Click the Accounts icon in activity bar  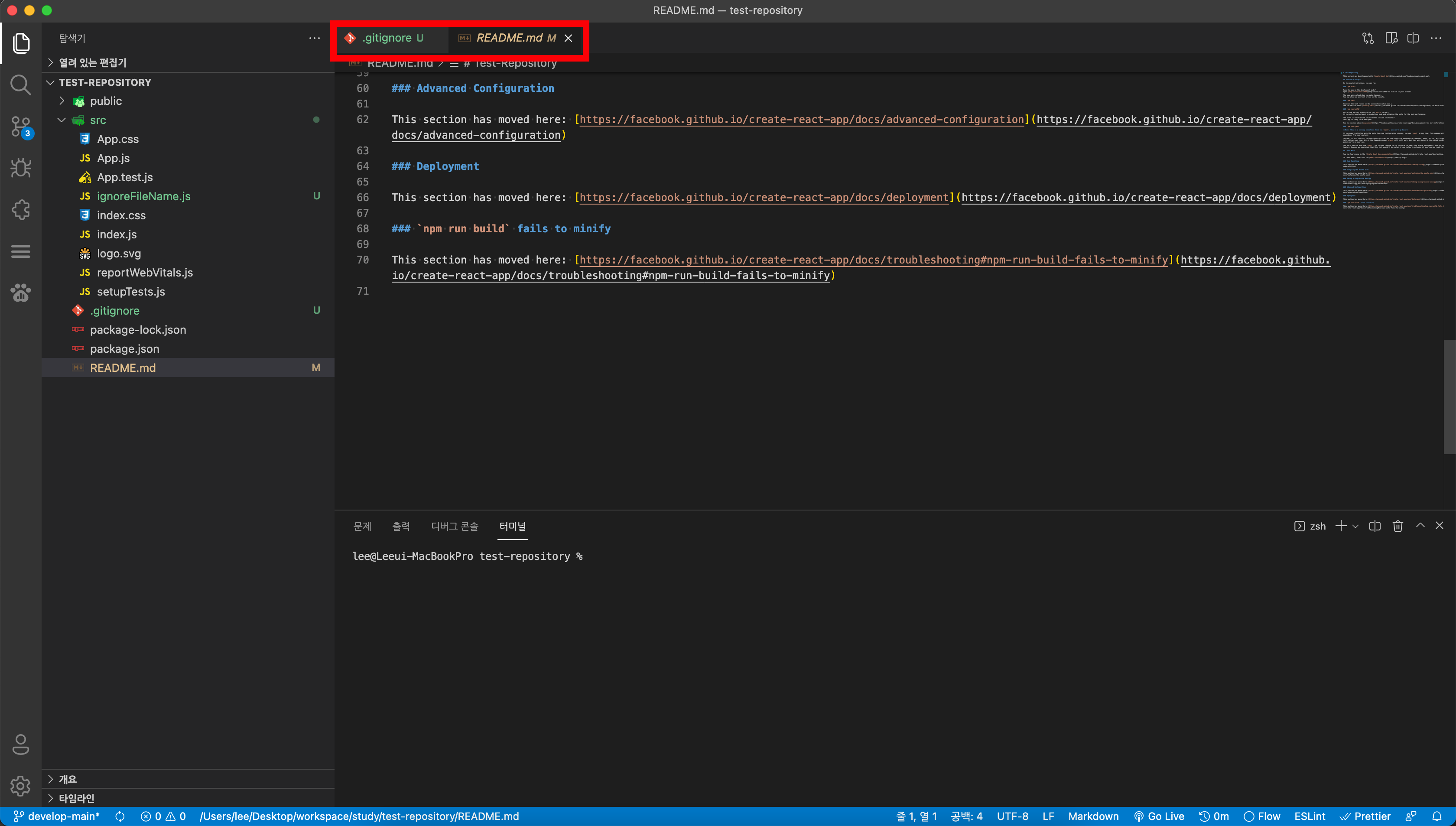tap(20, 744)
